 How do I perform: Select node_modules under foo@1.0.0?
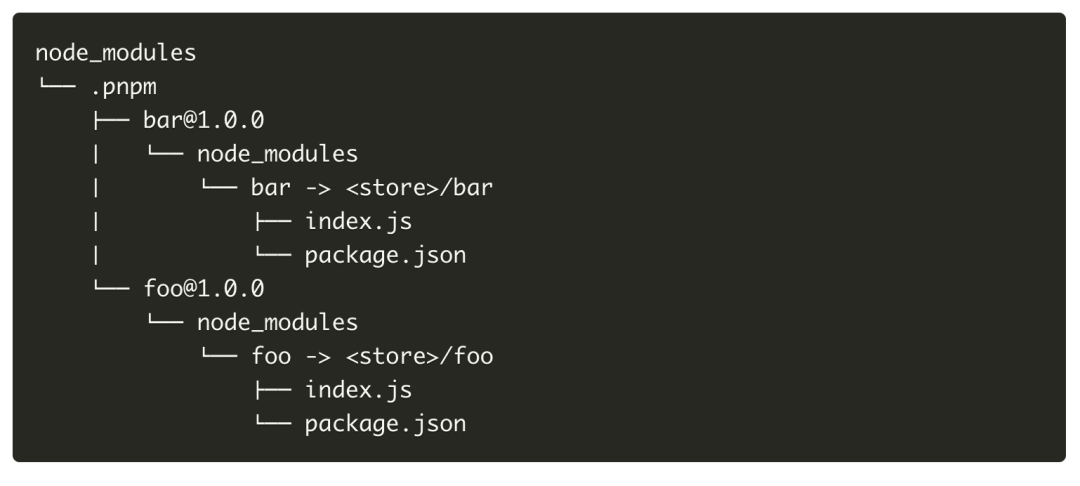(x=278, y=323)
